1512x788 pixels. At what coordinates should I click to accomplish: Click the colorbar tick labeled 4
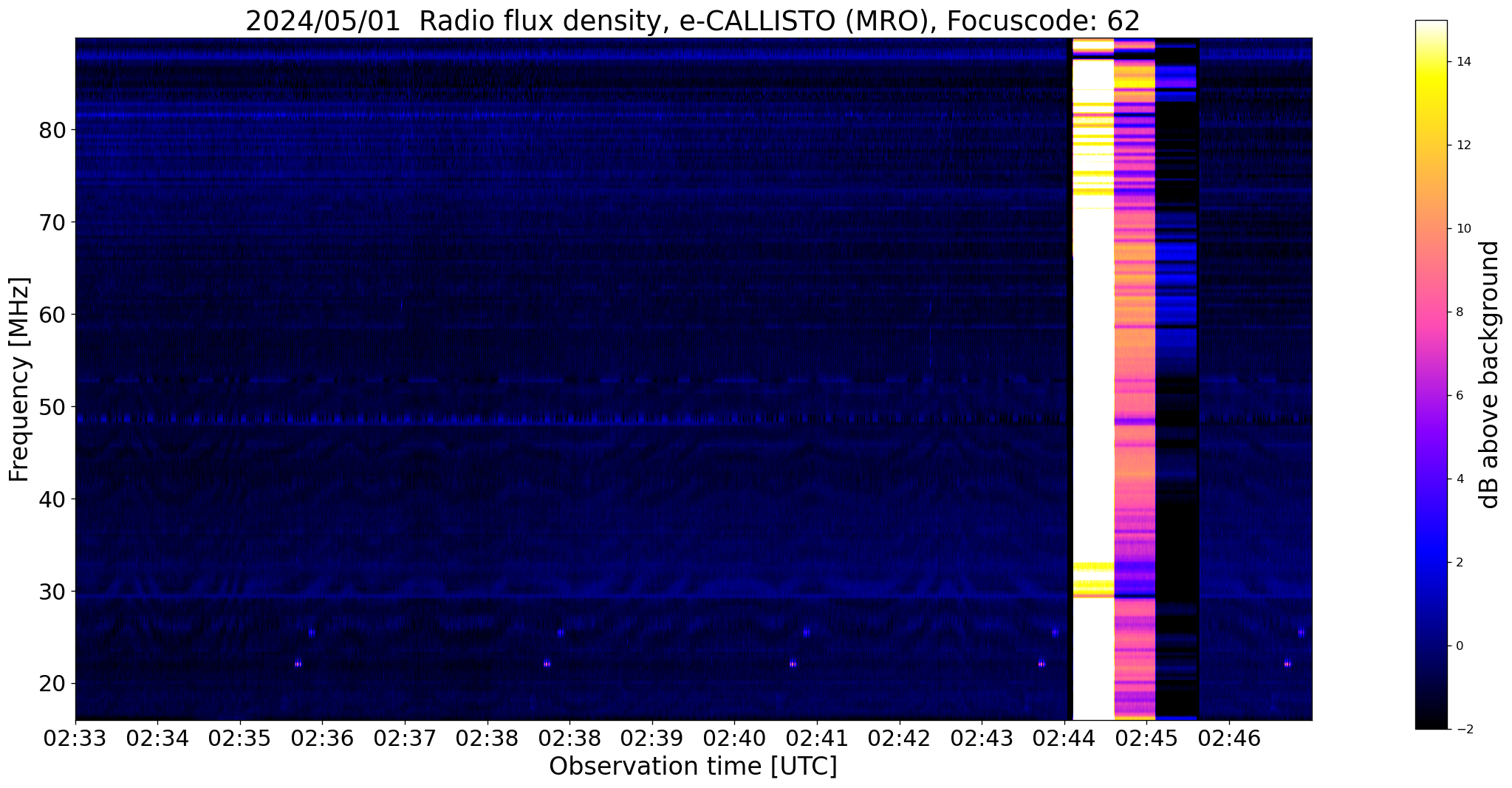coord(1459,479)
